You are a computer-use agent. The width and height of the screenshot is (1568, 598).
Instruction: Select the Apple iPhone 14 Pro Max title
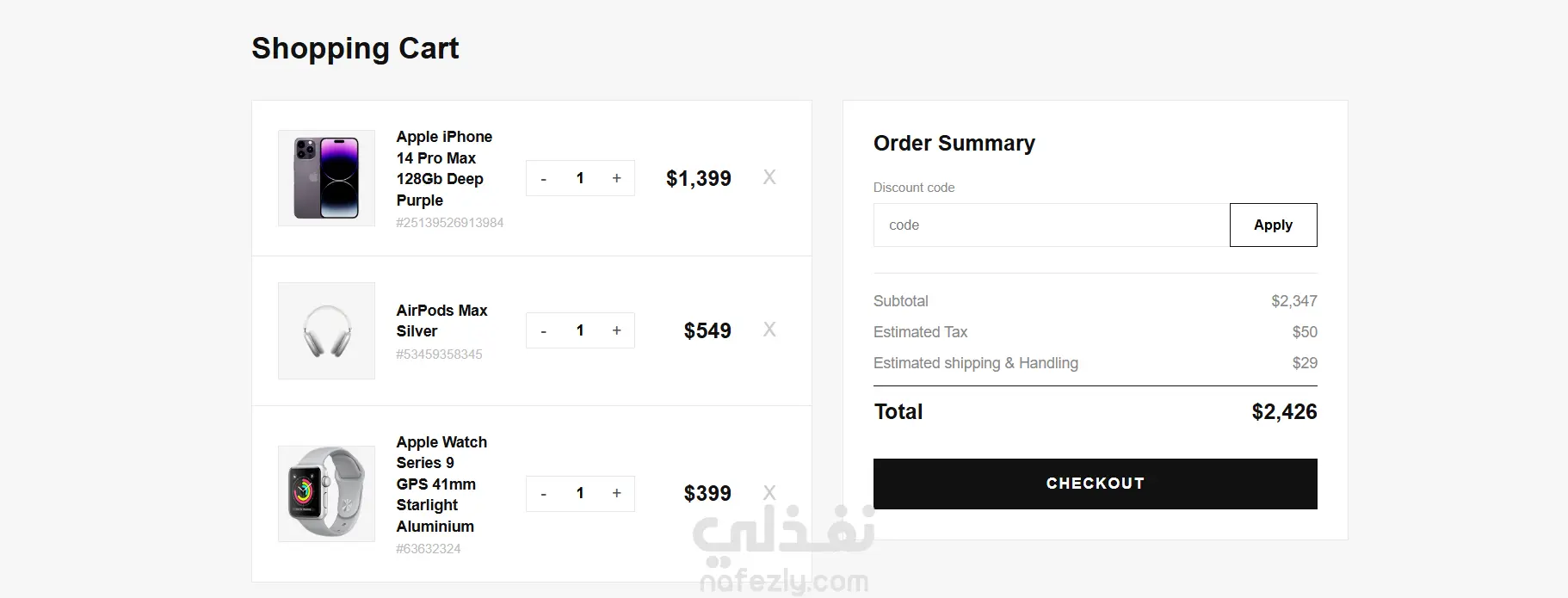pyautogui.click(x=444, y=169)
